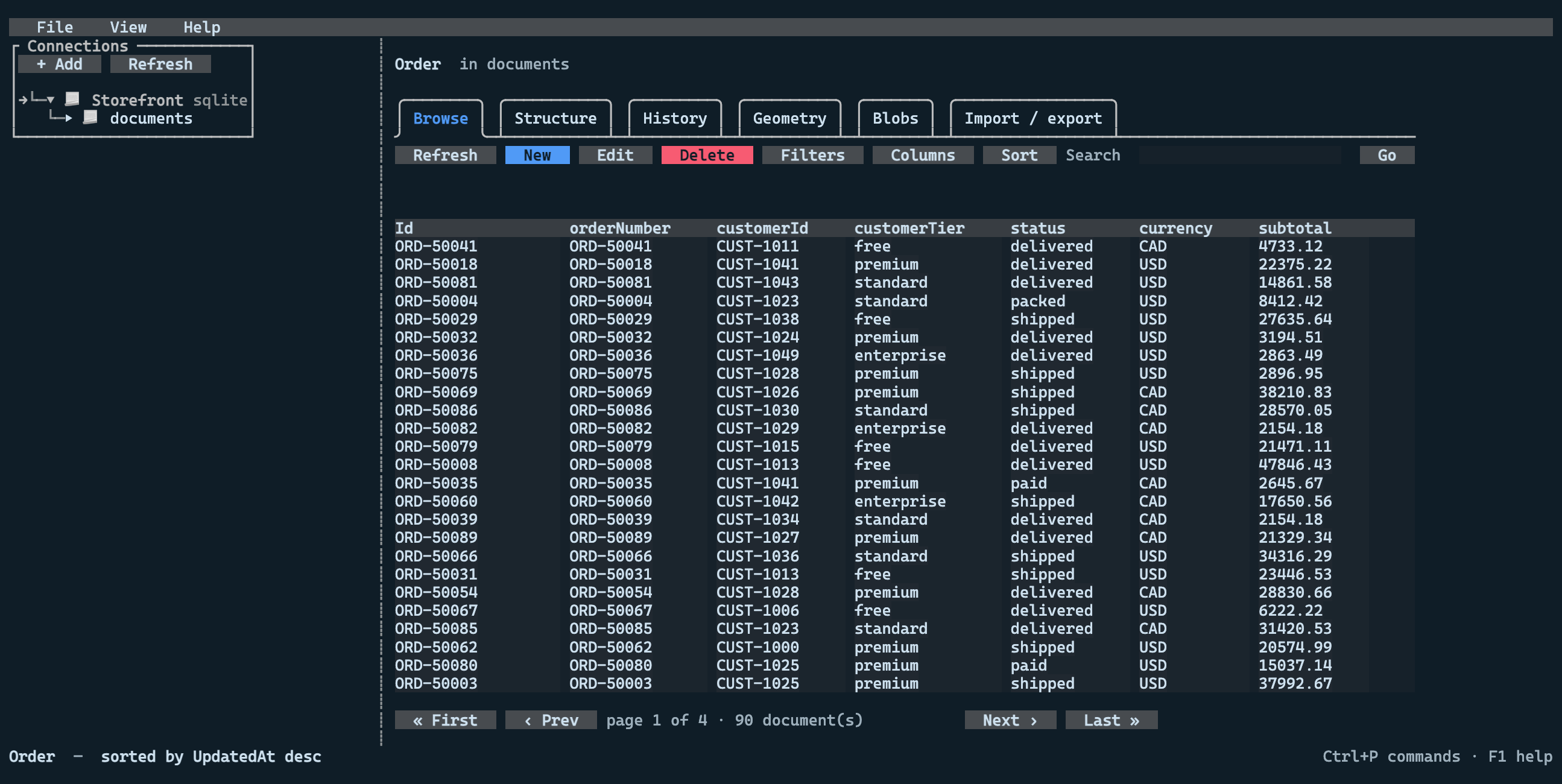This screenshot has height=784, width=1562.
Task: Select row with Id ORD-50039
Action: point(904,520)
